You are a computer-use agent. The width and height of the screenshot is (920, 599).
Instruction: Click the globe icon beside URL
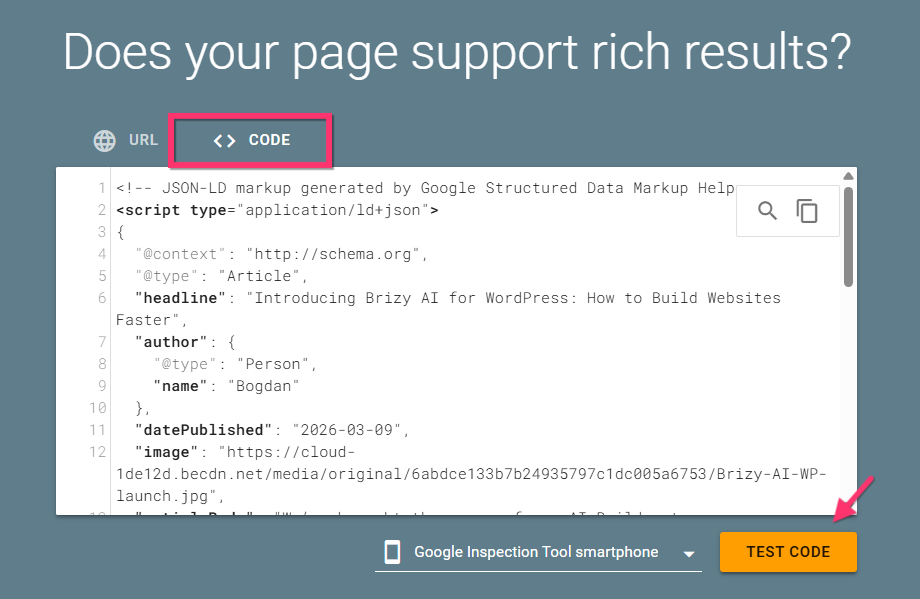pyautogui.click(x=104, y=141)
